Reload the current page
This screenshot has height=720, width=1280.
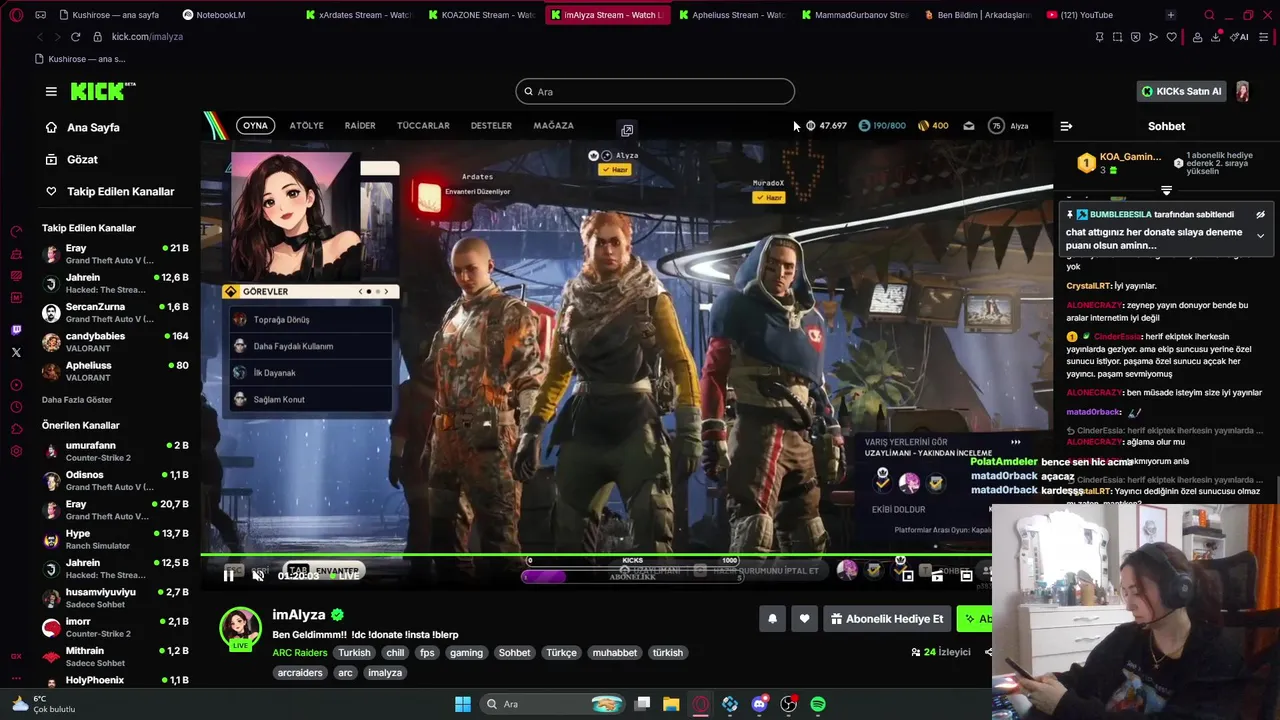point(75,37)
